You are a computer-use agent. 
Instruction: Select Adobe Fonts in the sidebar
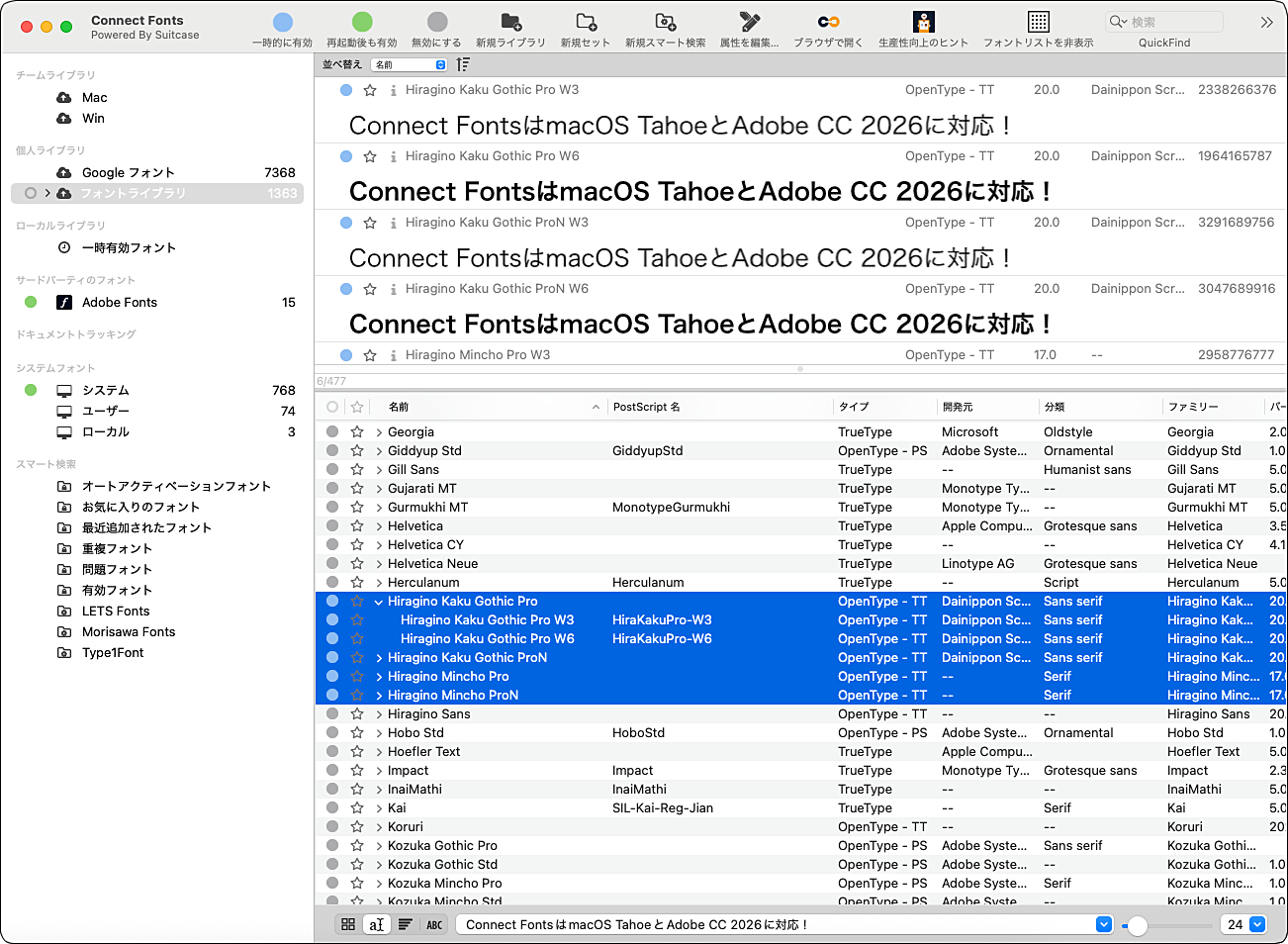pos(120,303)
